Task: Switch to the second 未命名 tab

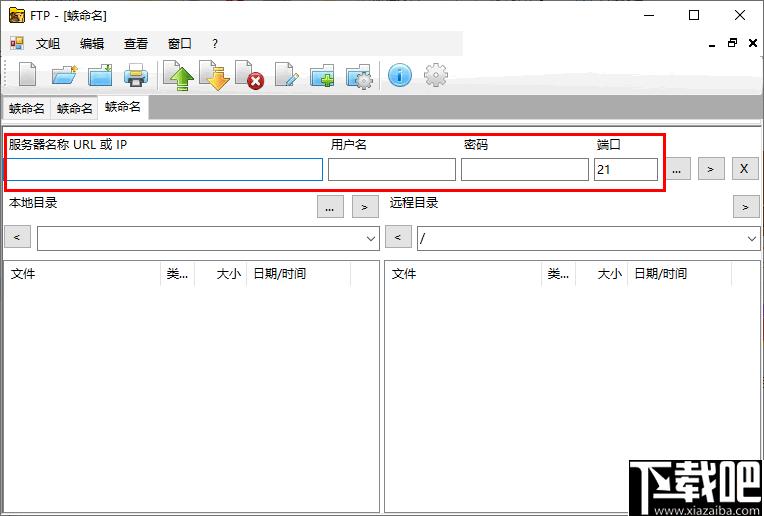Action: click(75, 108)
